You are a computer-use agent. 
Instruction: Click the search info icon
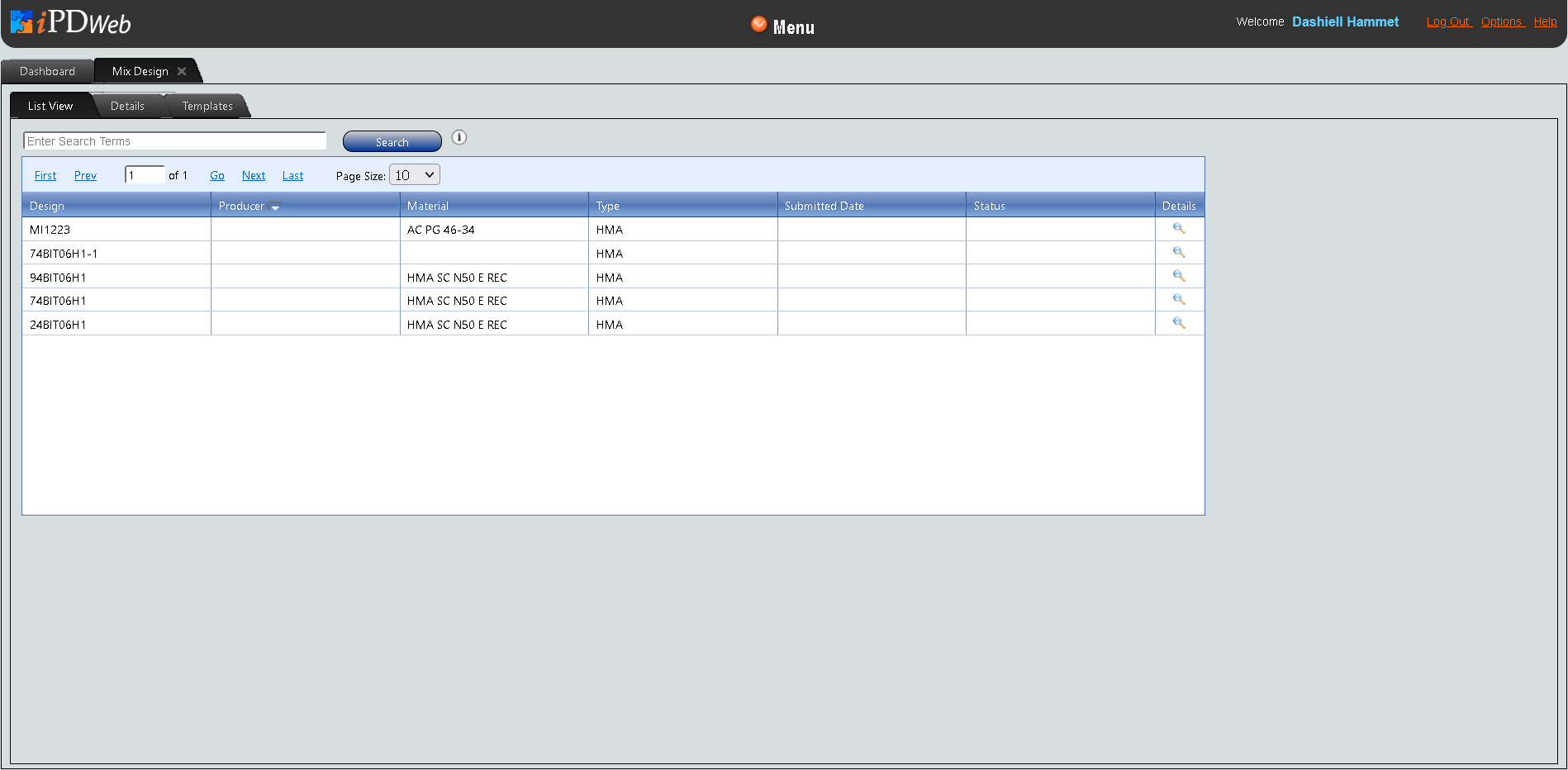[459, 138]
